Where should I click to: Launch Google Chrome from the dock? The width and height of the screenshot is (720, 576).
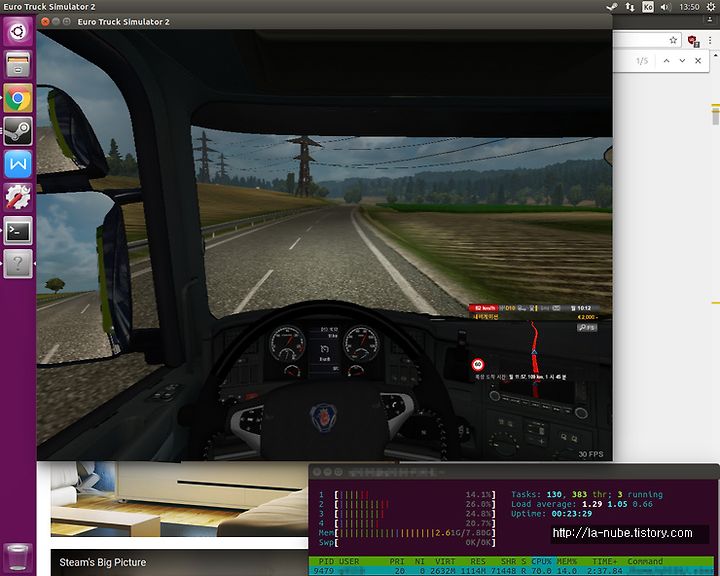coord(18,98)
